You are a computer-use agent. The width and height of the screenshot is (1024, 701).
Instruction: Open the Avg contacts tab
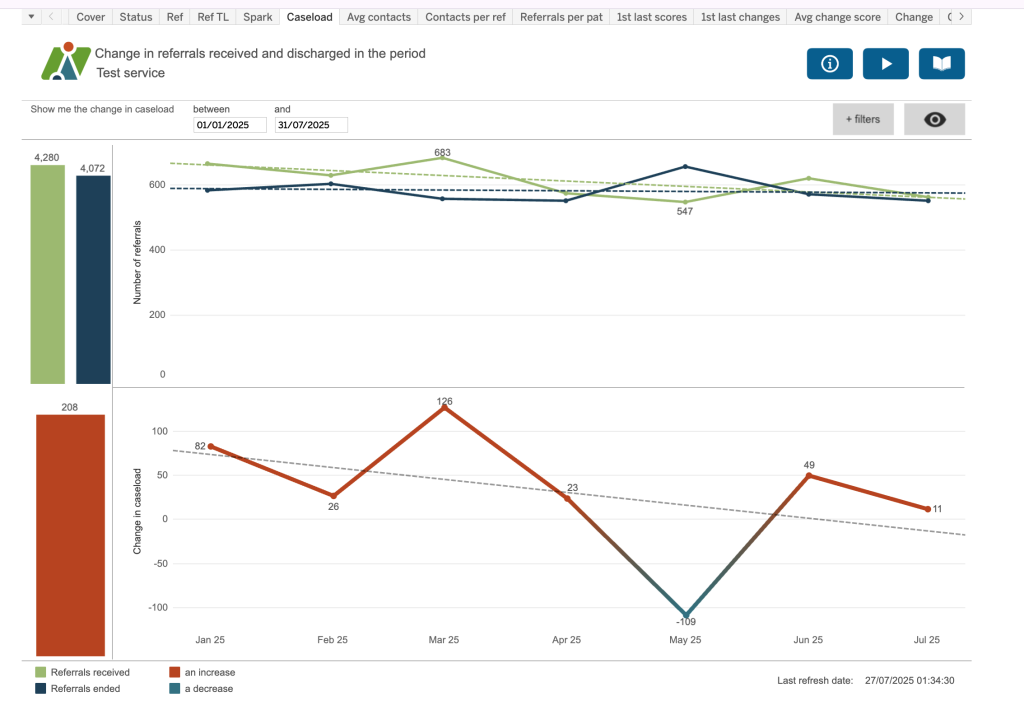click(x=379, y=17)
